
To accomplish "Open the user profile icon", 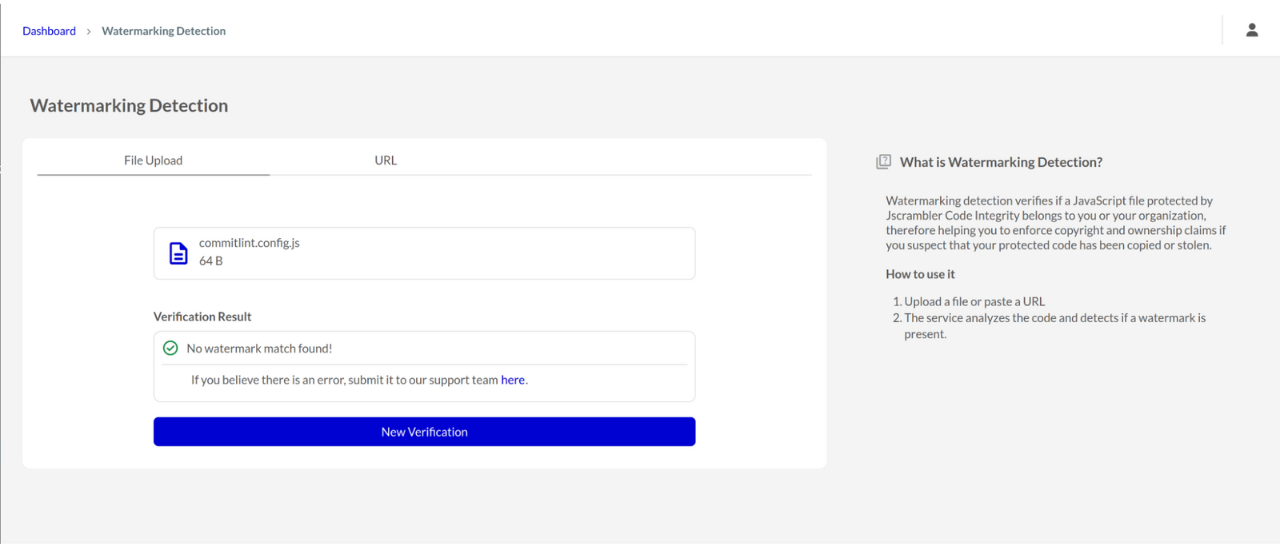I will coord(1252,30).
